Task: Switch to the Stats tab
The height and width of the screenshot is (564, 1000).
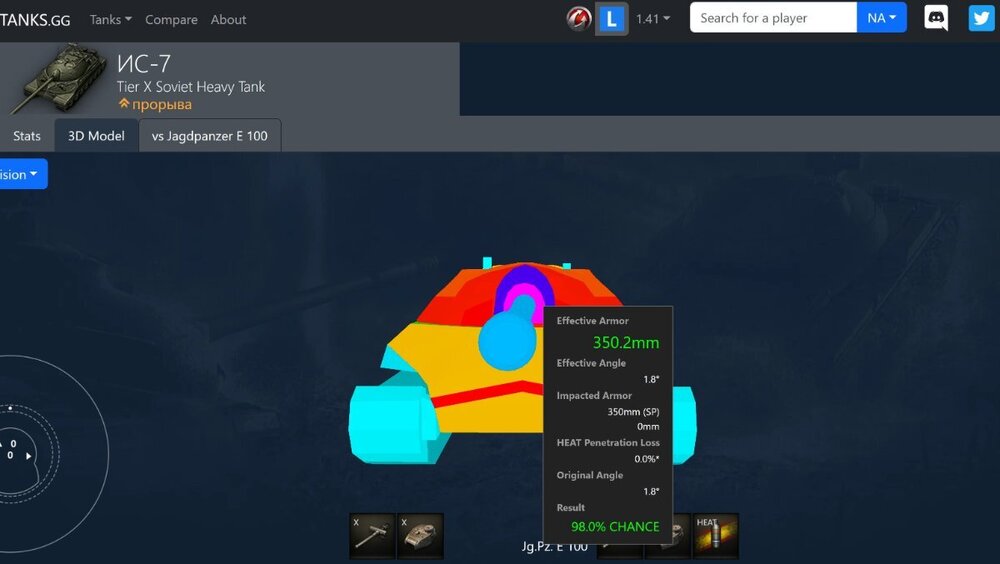Action: pyautogui.click(x=27, y=136)
